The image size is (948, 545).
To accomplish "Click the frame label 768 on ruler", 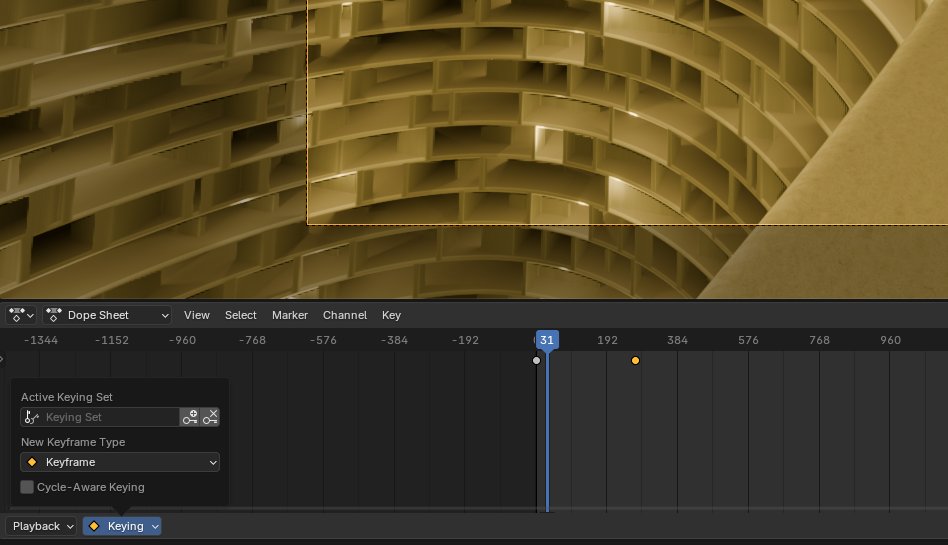I will click(819, 340).
